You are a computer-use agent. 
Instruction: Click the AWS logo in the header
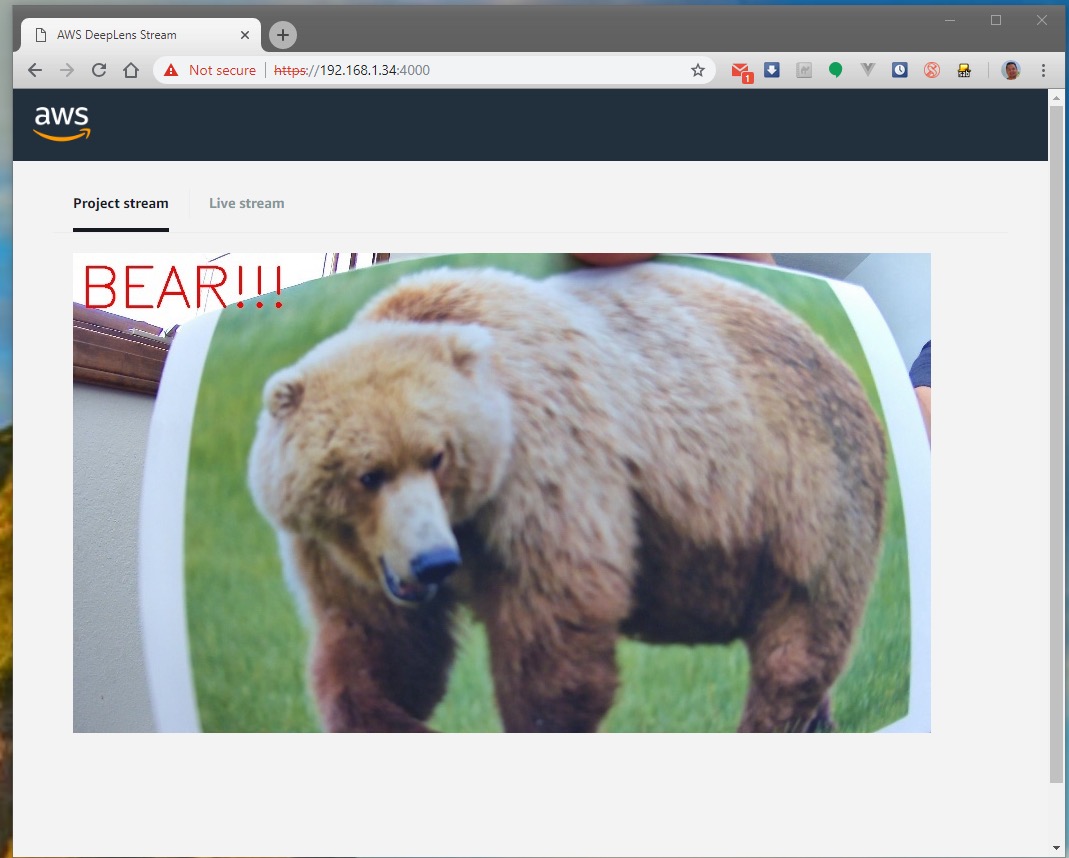coord(62,123)
